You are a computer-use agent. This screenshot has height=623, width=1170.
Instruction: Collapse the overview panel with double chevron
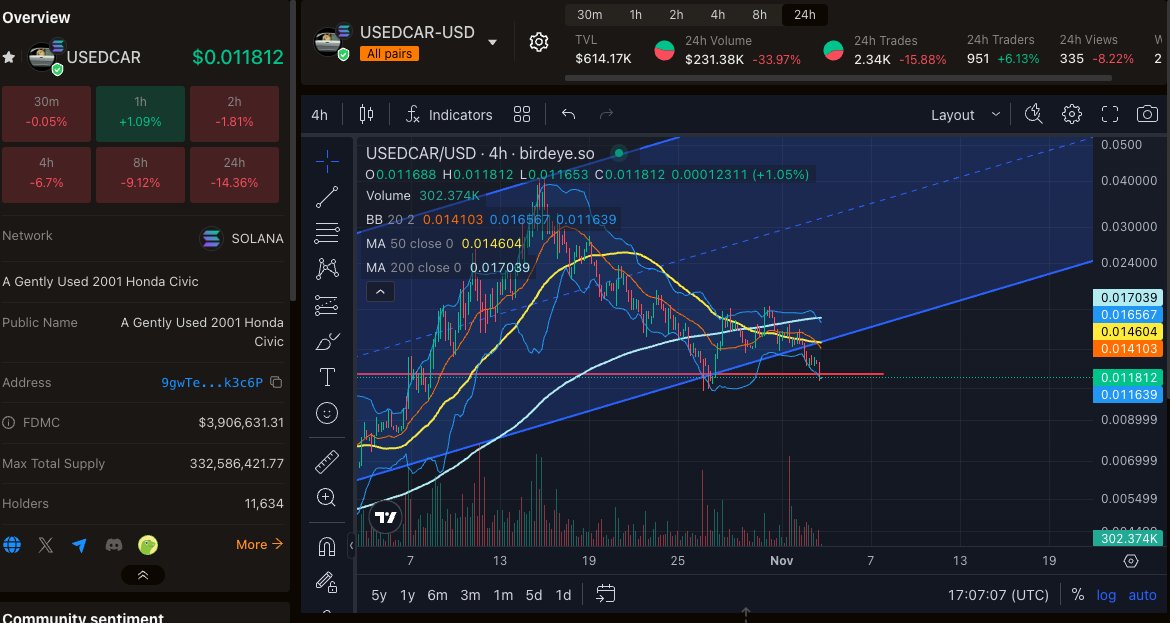click(x=143, y=575)
